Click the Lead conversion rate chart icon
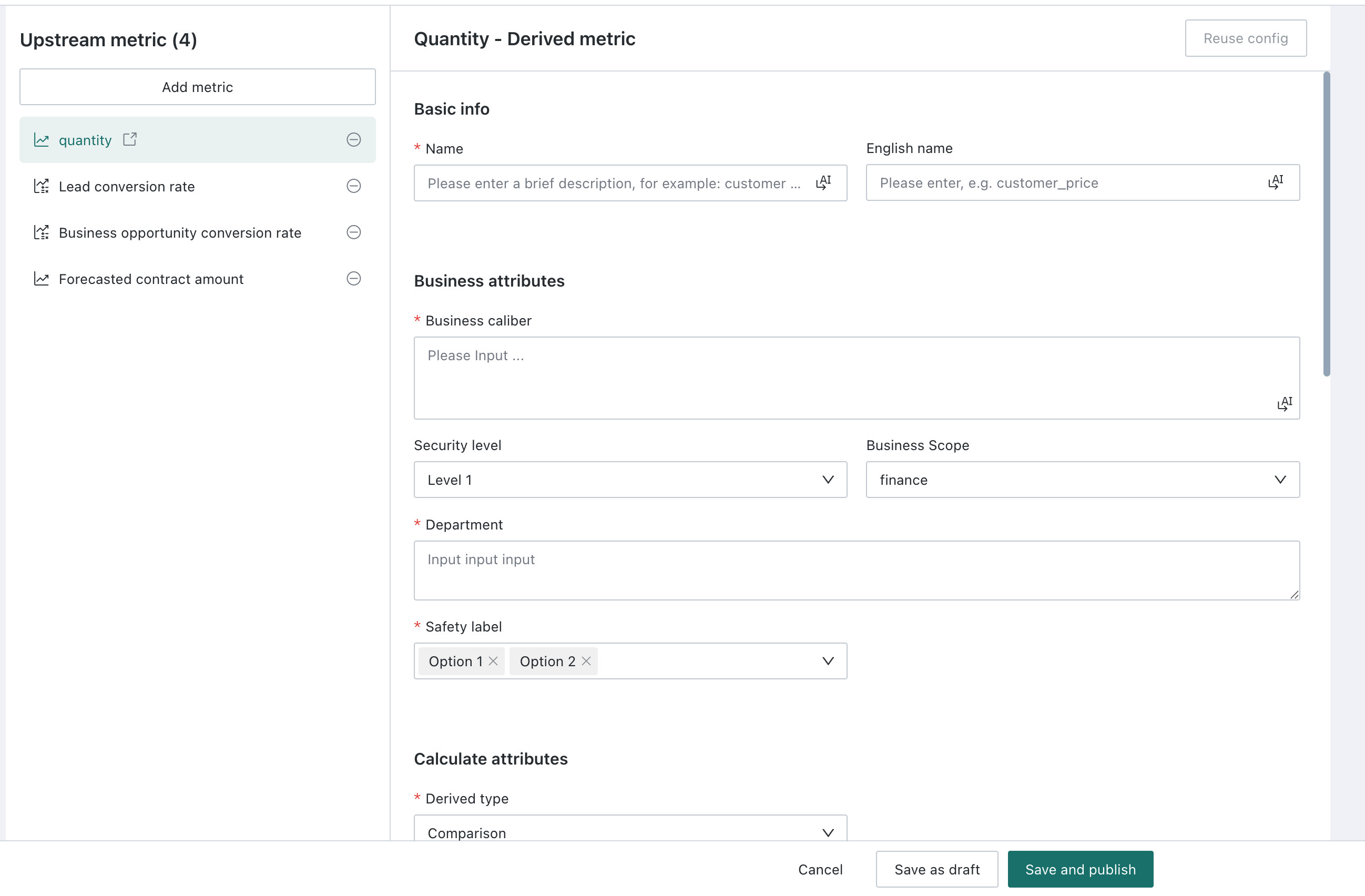Image resolution: width=1365 pixels, height=896 pixels. click(x=42, y=186)
